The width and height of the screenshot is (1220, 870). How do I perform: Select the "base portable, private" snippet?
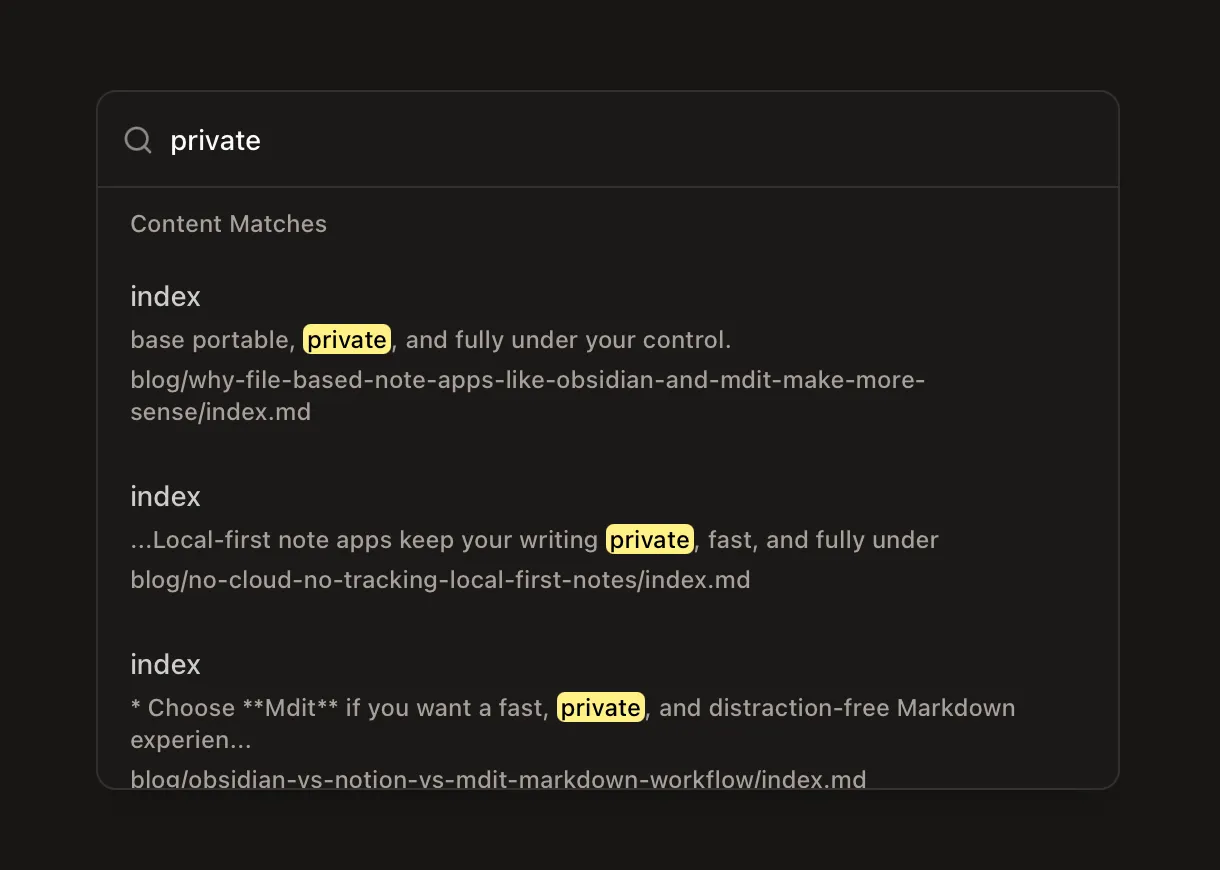(212, 340)
